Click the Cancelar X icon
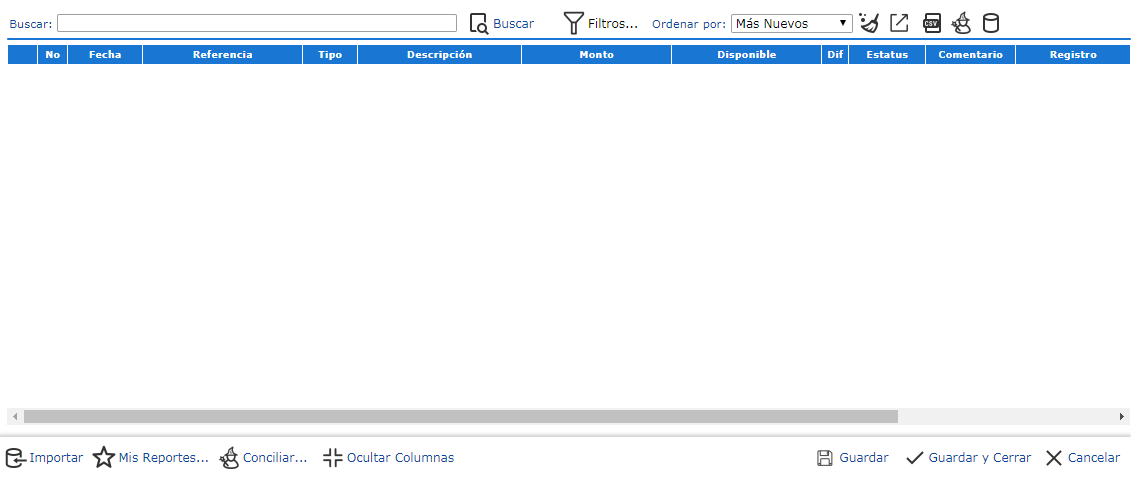The height and width of the screenshot is (478, 1131). coord(1054,458)
